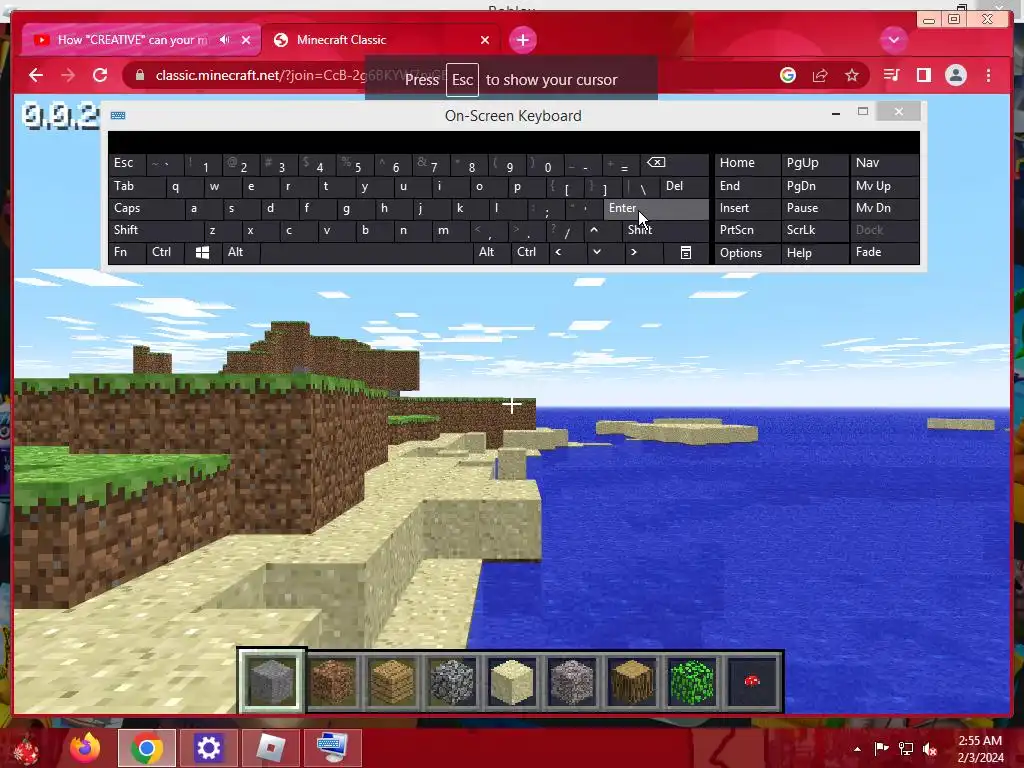Open Roblox from the taskbar
This screenshot has width=1024, height=768.
point(270,748)
